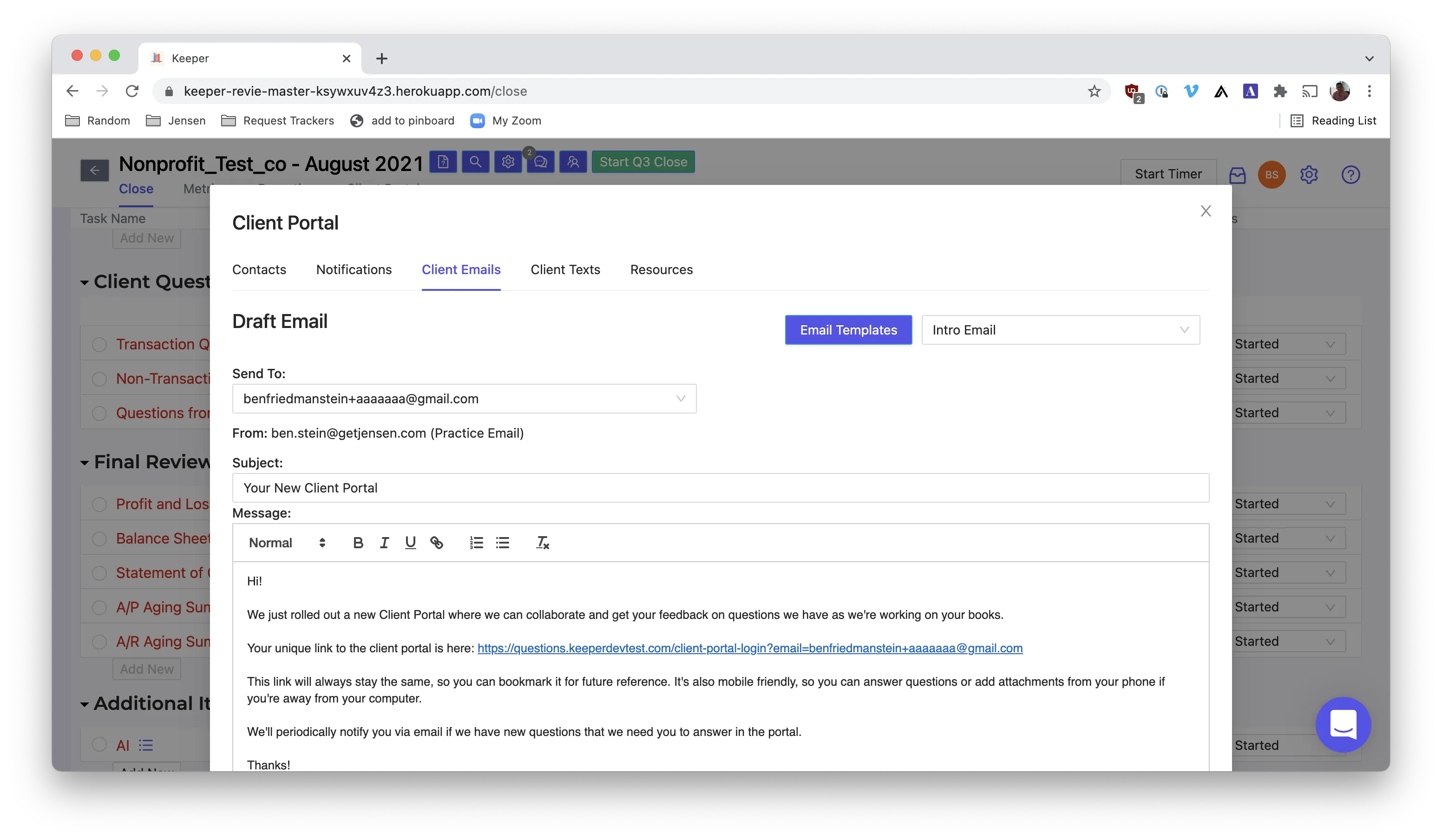The height and width of the screenshot is (840, 1442).
Task: Open the help question mark icon
Action: (x=1350, y=175)
